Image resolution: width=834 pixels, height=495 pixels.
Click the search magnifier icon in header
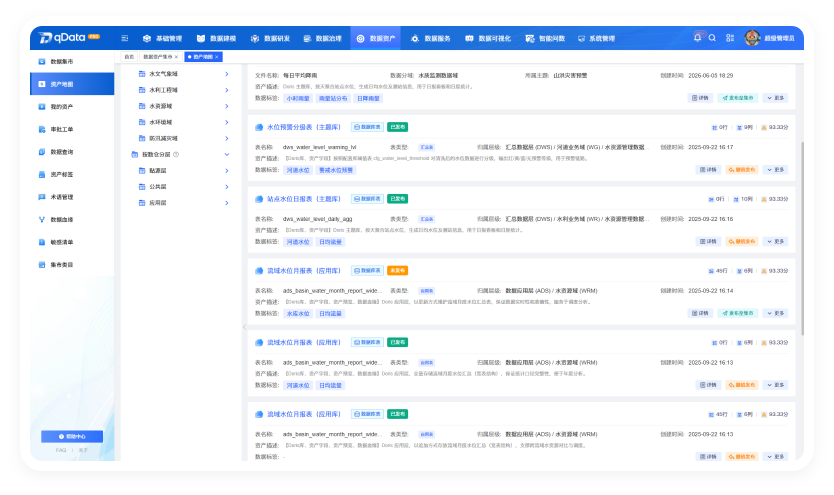(712, 38)
